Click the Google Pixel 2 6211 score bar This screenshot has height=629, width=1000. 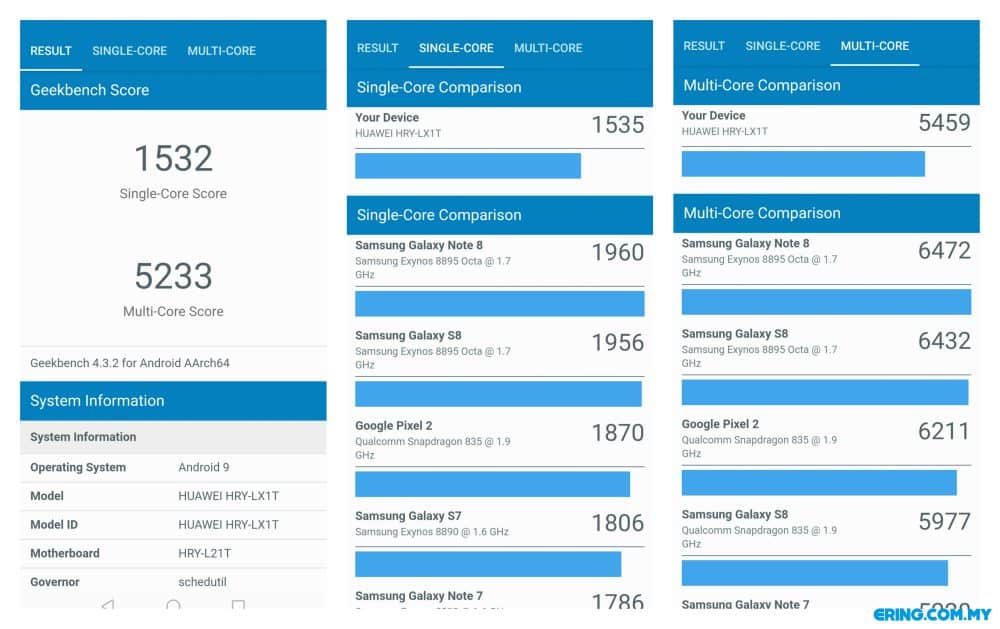click(x=819, y=482)
